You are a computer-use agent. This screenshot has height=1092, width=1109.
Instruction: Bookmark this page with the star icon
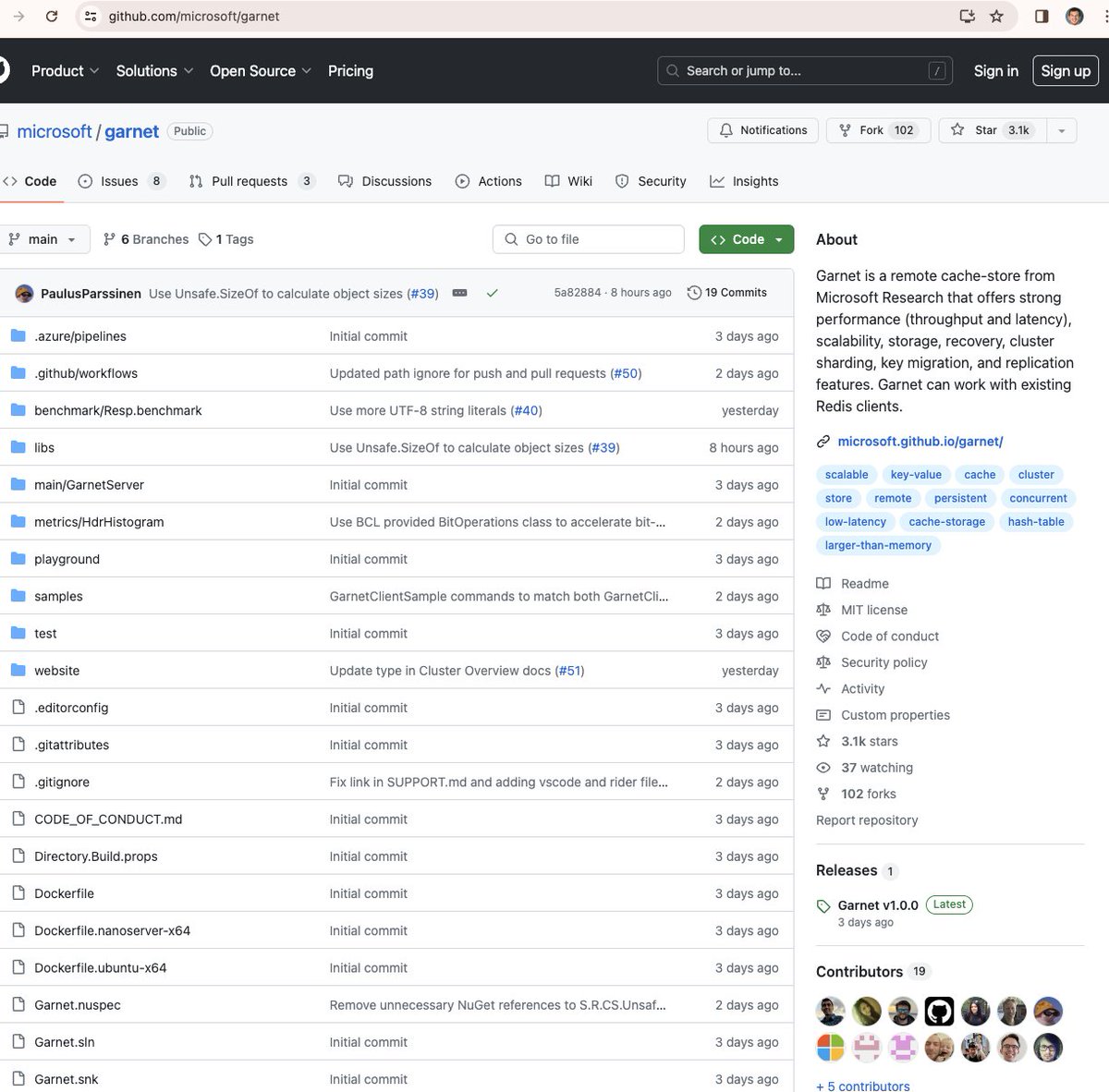996,17
